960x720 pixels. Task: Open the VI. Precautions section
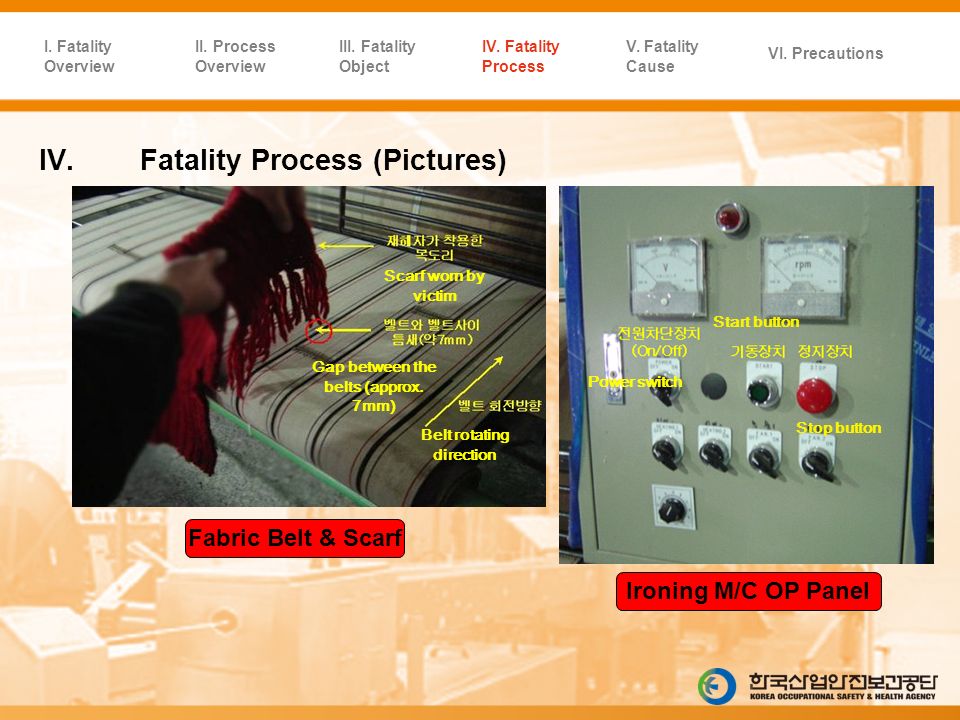click(x=825, y=53)
